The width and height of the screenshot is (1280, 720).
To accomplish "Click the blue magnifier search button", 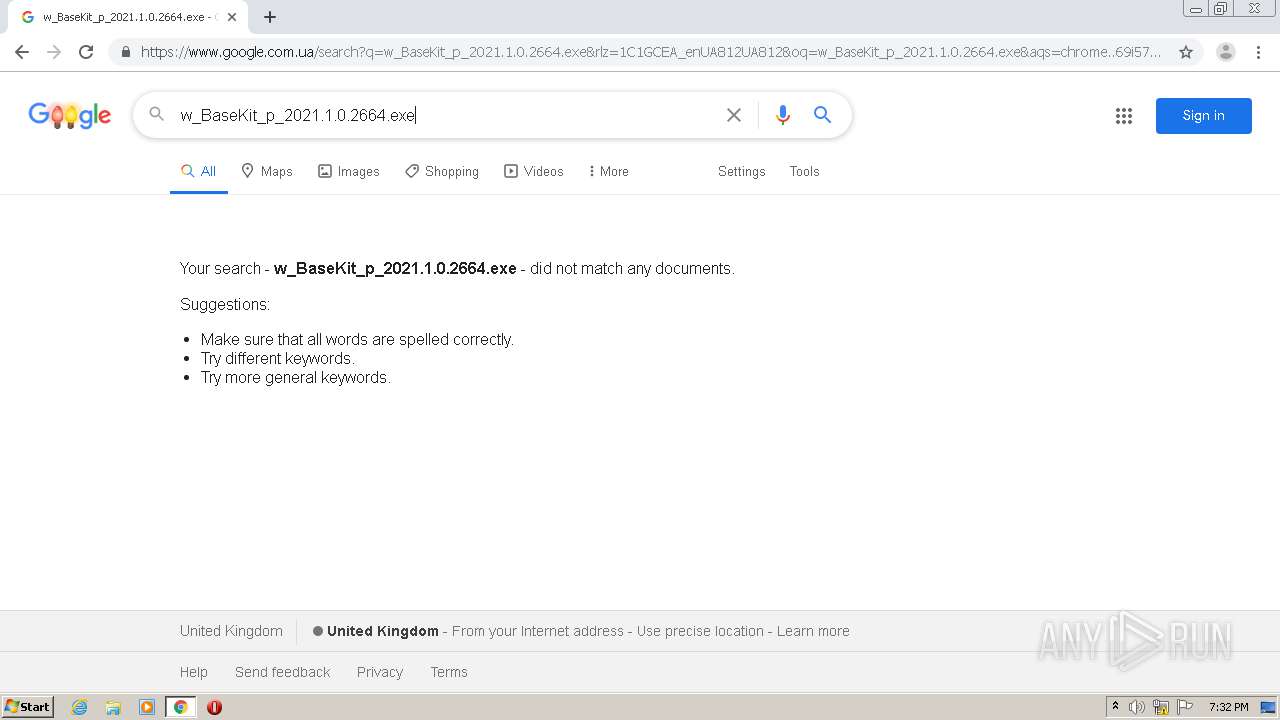I will click(822, 115).
